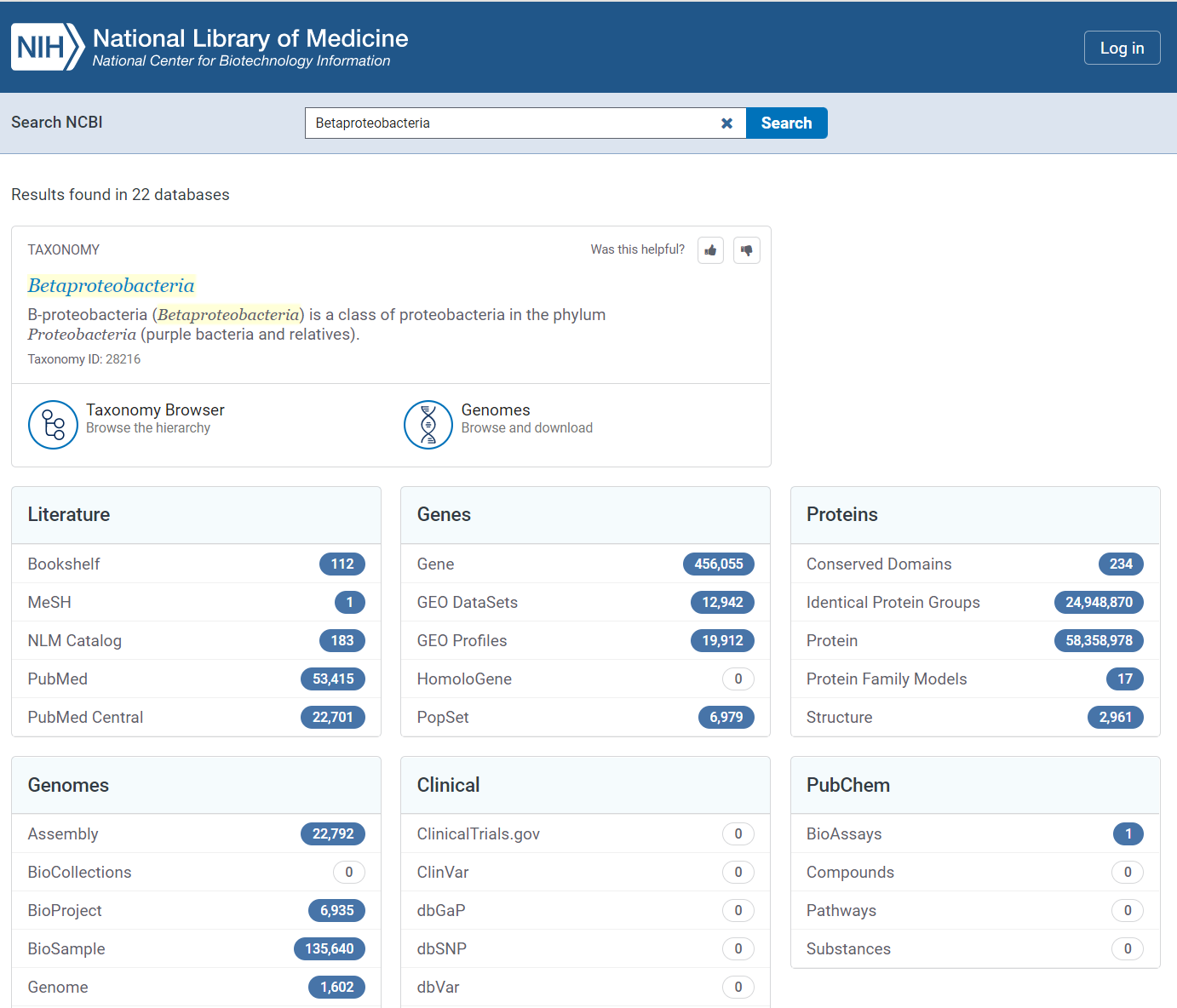The image size is (1177, 1008).
Task: Open PubMed Central results
Action: (196, 717)
